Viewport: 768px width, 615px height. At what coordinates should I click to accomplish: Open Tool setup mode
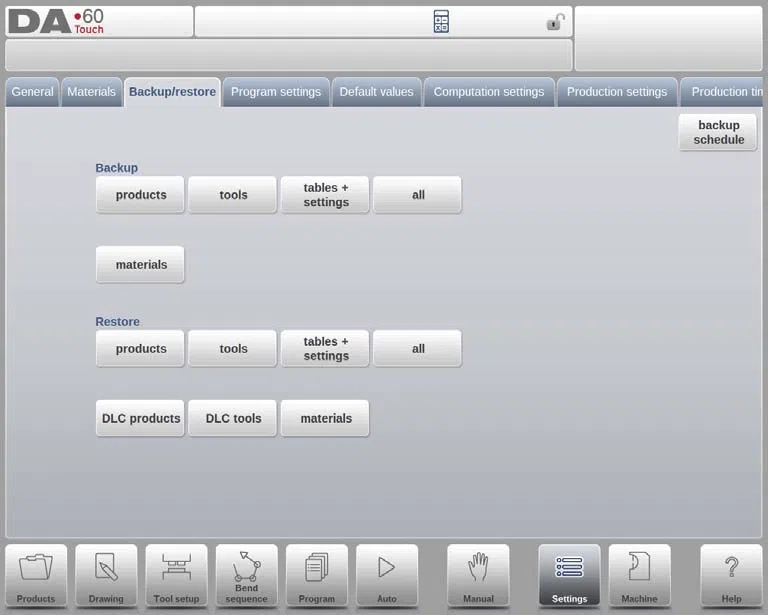(176, 576)
